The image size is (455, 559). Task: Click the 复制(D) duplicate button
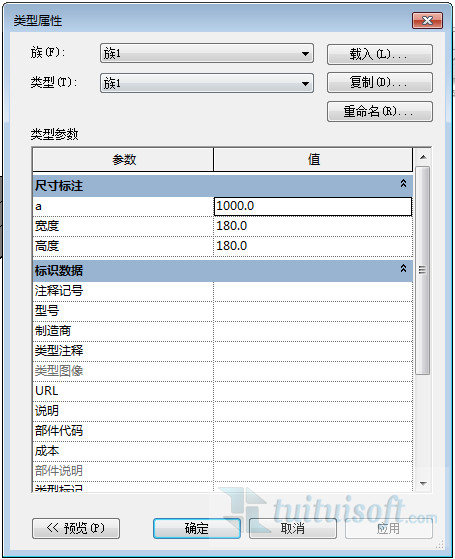click(380, 83)
